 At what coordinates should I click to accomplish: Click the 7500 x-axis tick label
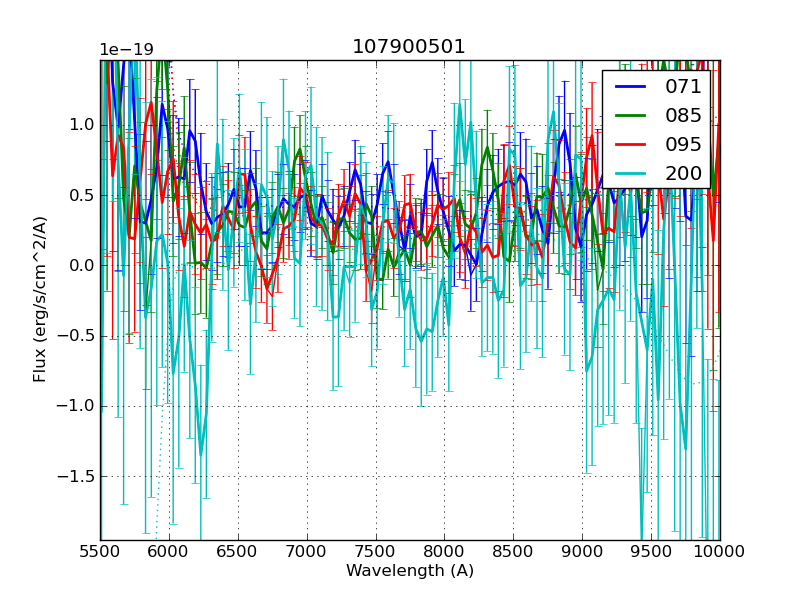pos(376,551)
